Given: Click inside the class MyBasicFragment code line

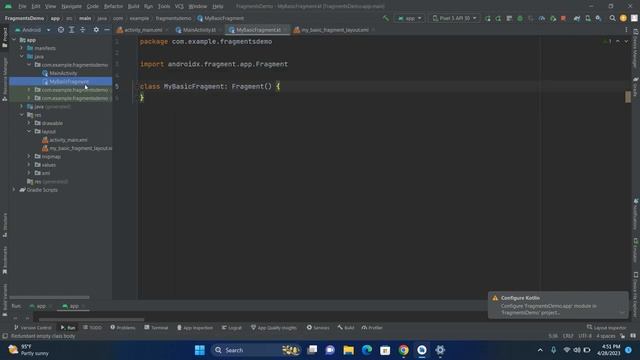Looking at the screenshot, I should 210,87.
